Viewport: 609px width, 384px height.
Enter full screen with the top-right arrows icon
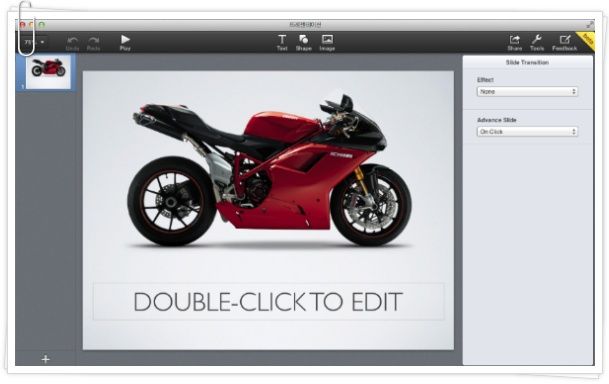point(590,25)
